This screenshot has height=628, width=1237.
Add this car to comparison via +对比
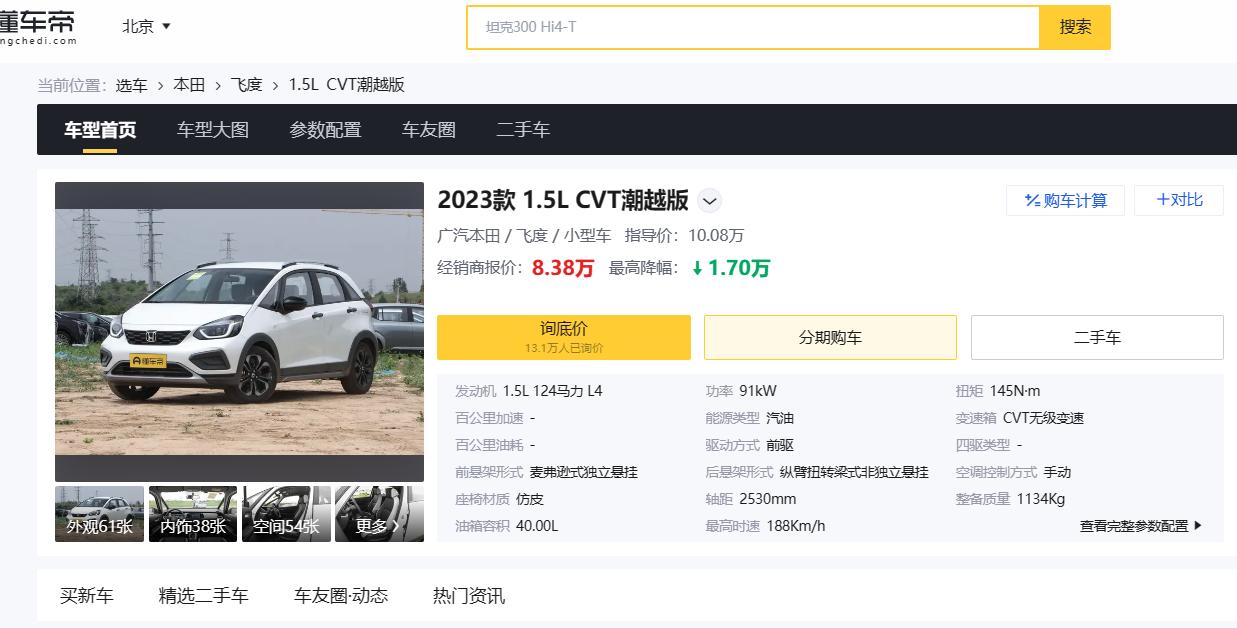pos(1178,200)
